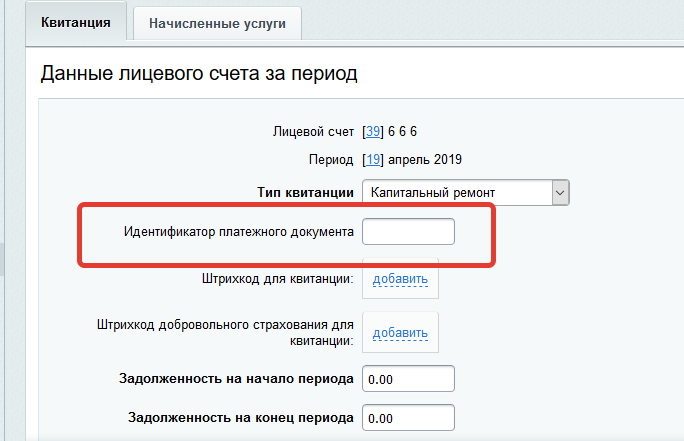Click добавить link for Штрихкод добровольного страхования
684x441 pixels.
400,333
